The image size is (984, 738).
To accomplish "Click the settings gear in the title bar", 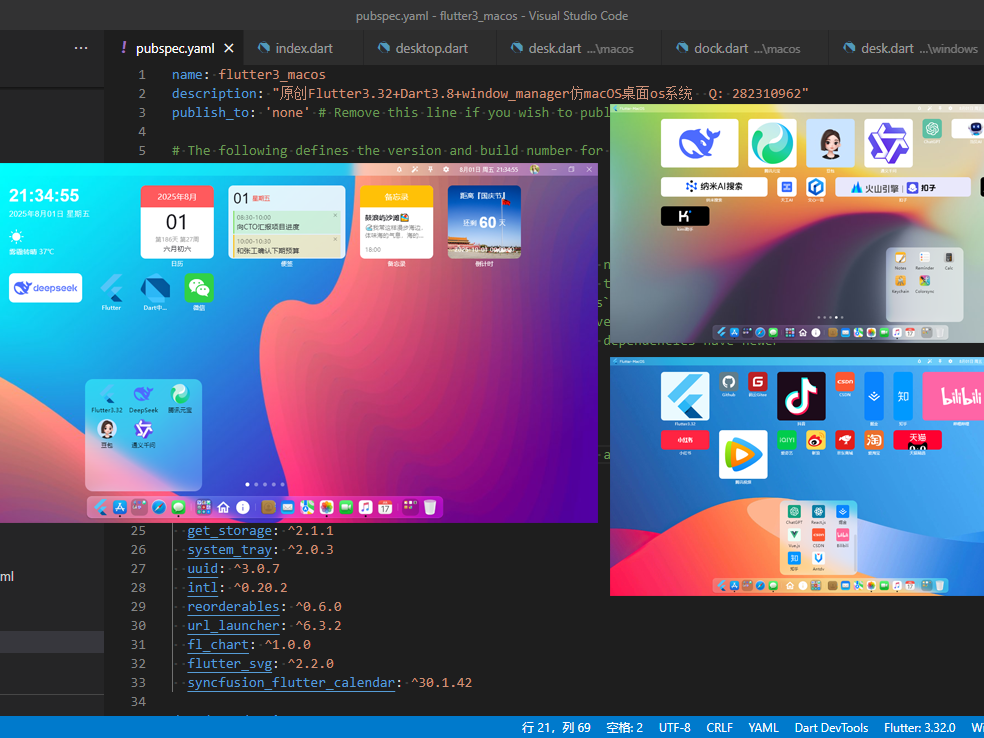I will click(445, 171).
